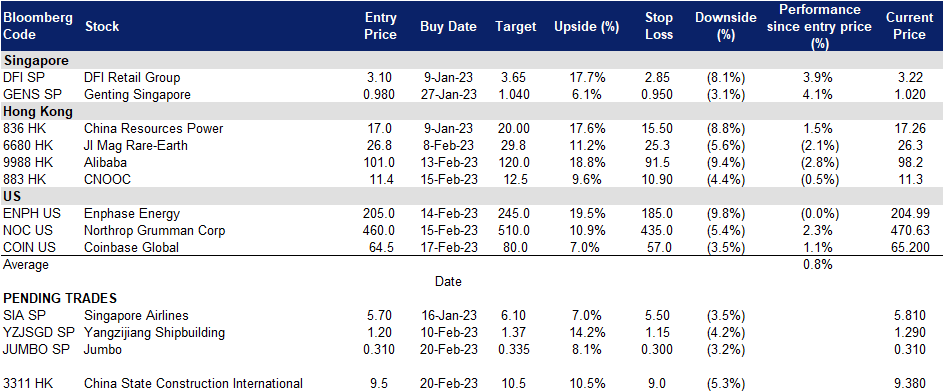Click the Hong Kong section row
Image resolution: width=943 pixels, height=392 pixels.
point(472,111)
